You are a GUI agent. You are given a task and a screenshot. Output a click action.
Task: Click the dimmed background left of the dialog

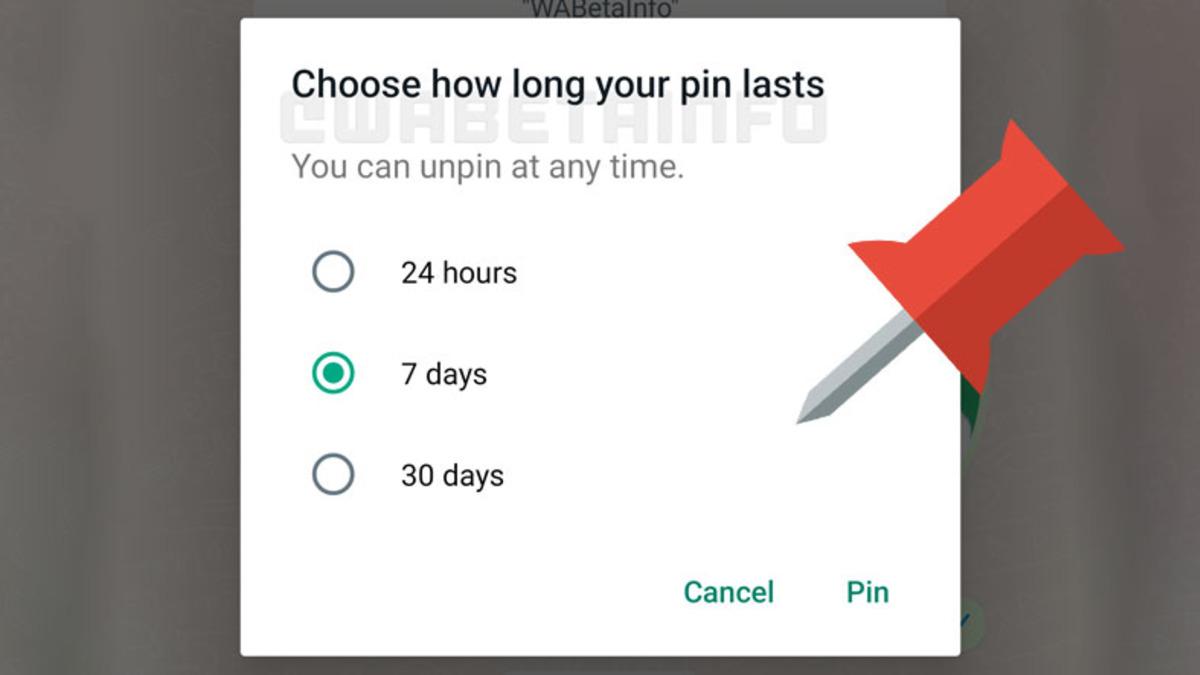120,340
